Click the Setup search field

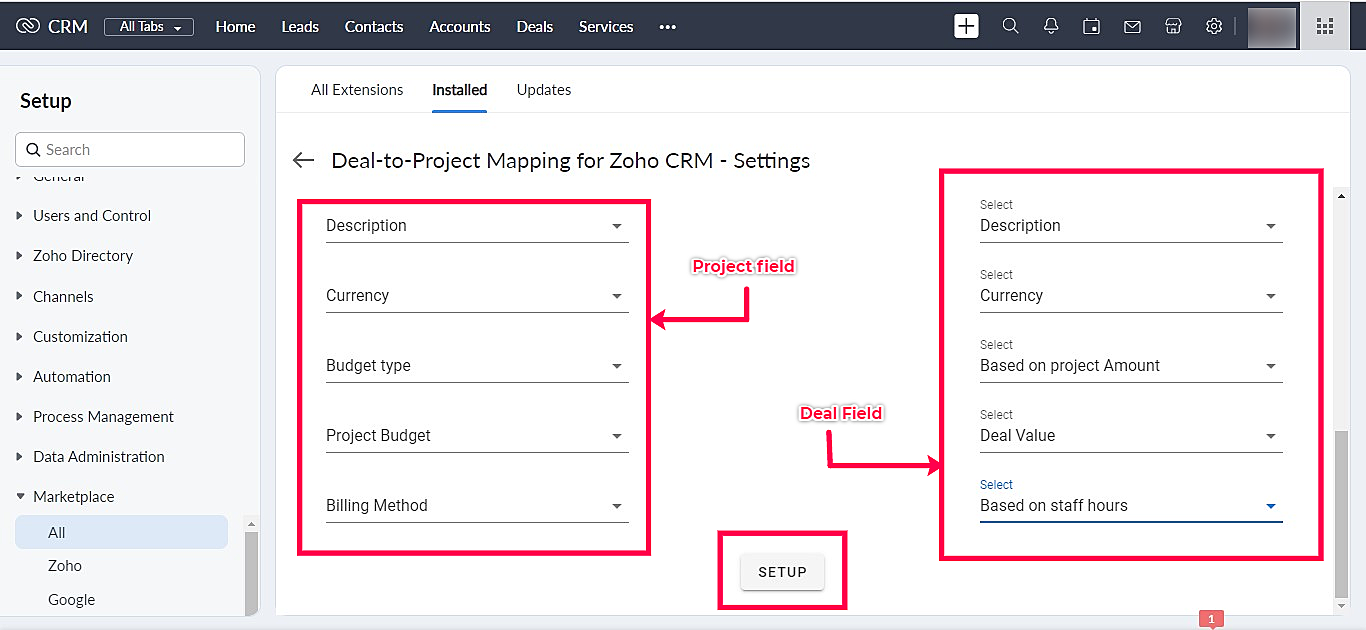pos(130,150)
